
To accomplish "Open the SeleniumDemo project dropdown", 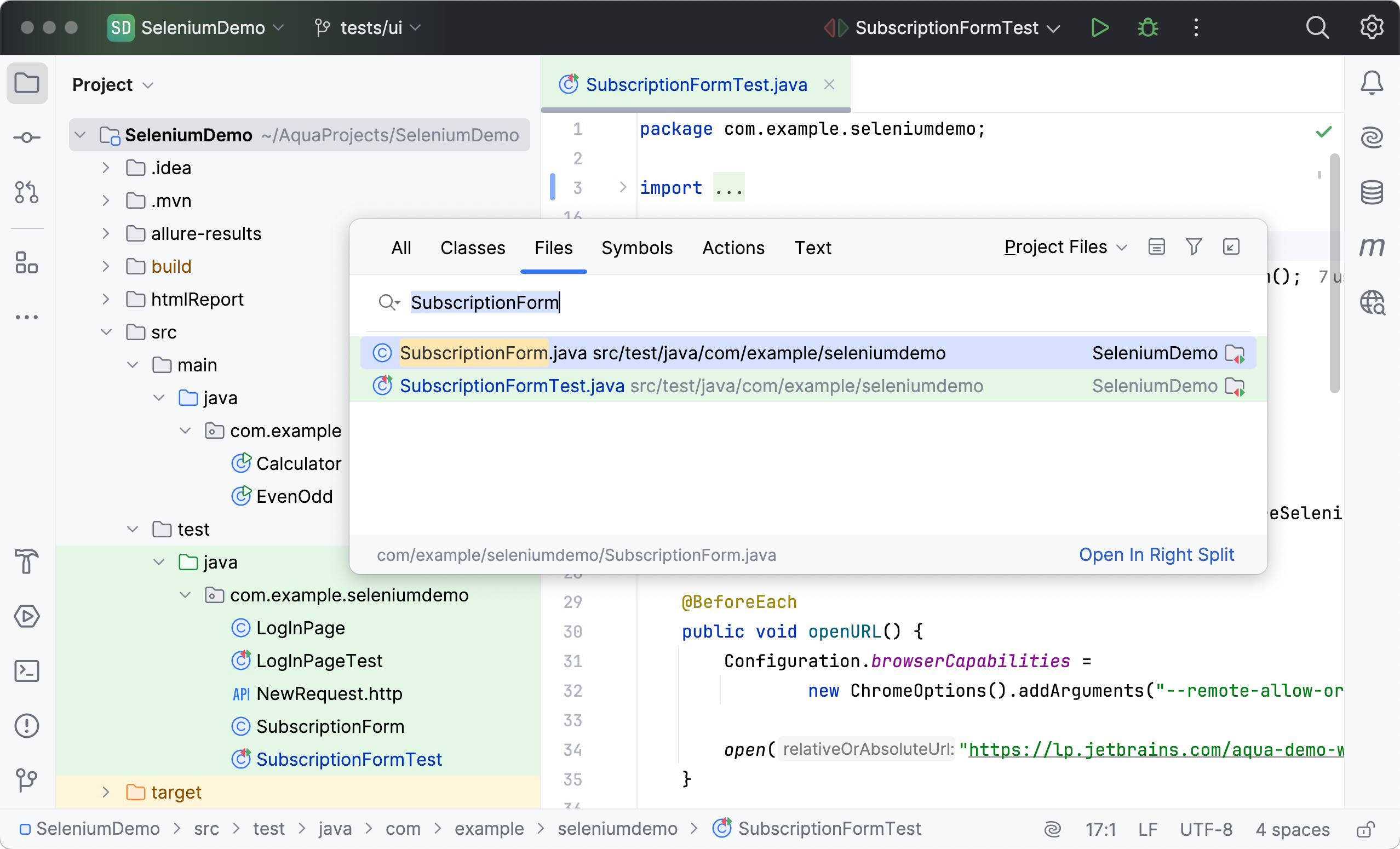I will click(196, 27).
